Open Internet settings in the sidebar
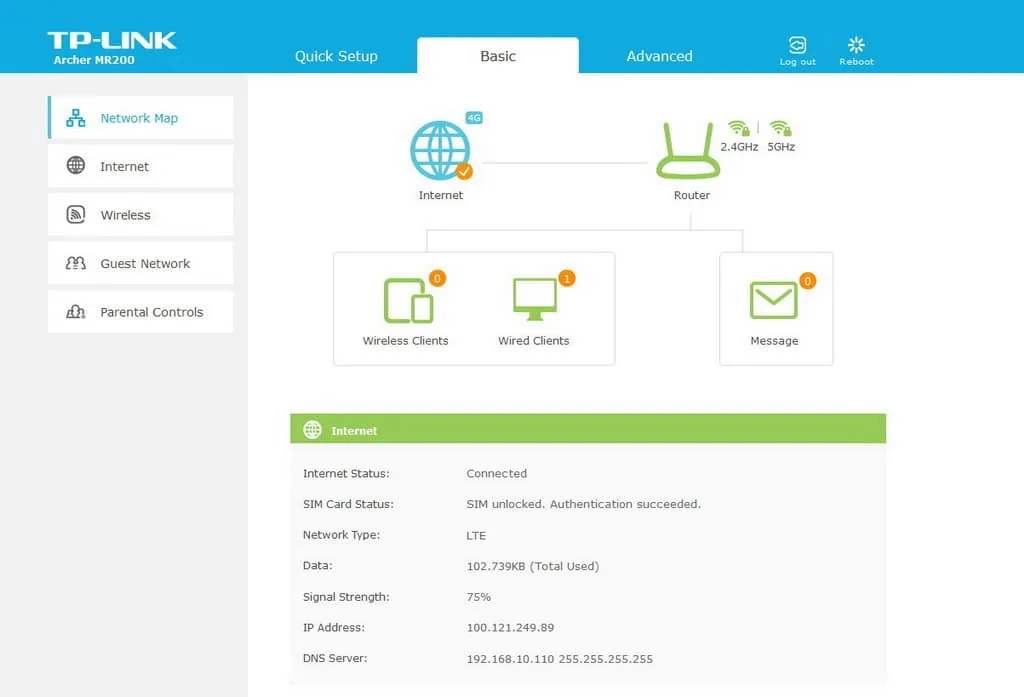This screenshot has width=1024, height=697. click(x=140, y=167)
